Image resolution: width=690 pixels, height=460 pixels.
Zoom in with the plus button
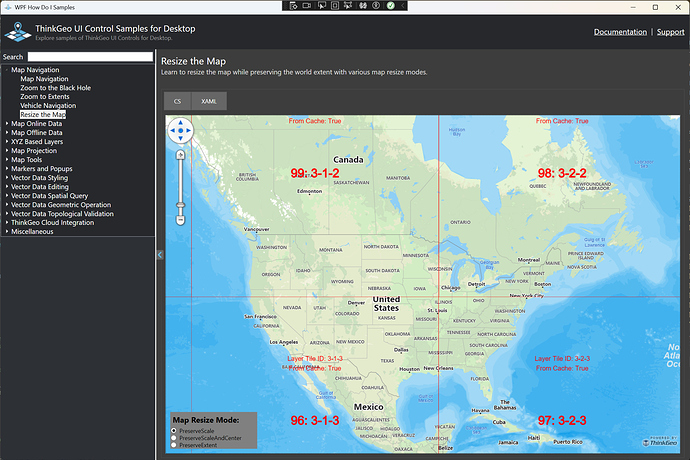pyautogui.click(x=180, y=155)
